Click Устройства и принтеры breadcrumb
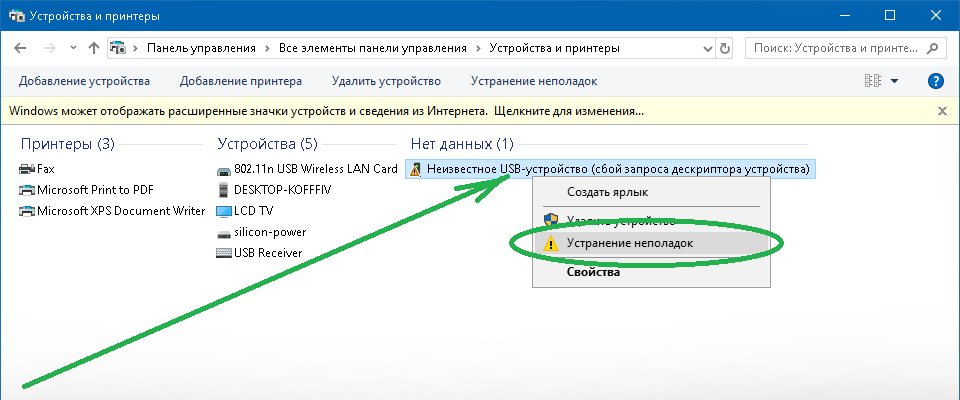 (x=554, y=48)
